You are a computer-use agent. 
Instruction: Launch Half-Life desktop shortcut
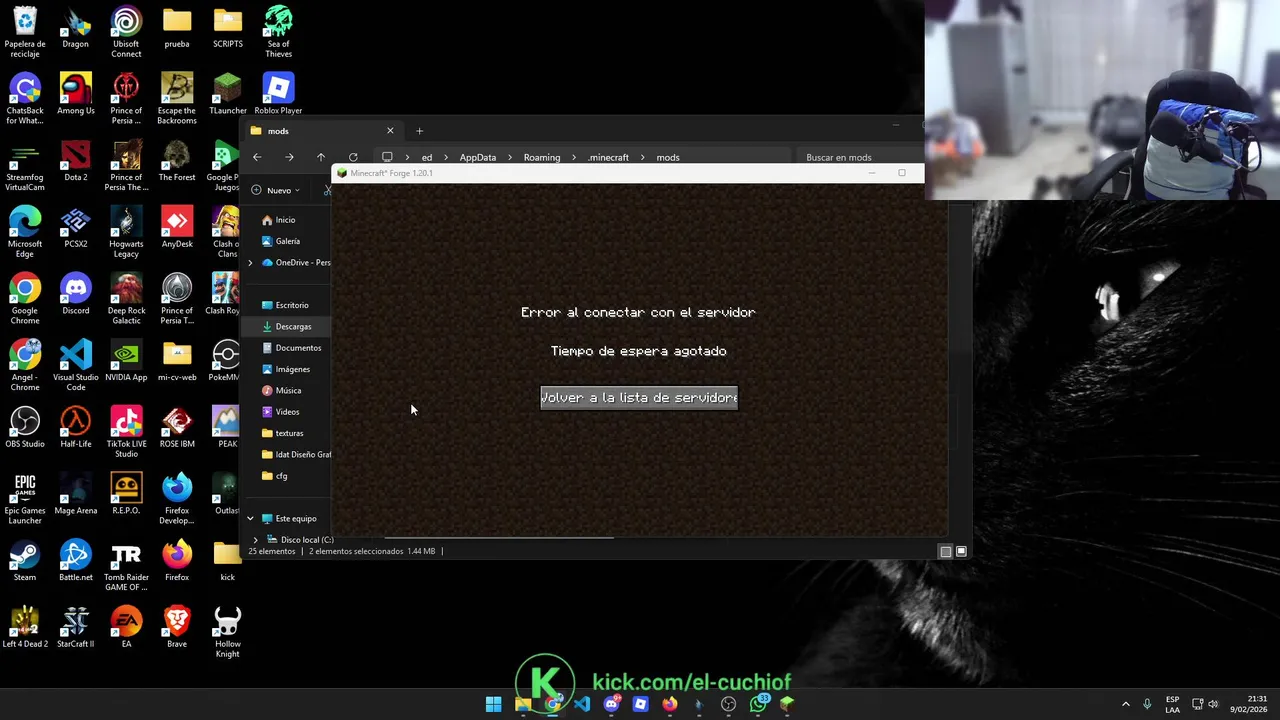(75, 427)
